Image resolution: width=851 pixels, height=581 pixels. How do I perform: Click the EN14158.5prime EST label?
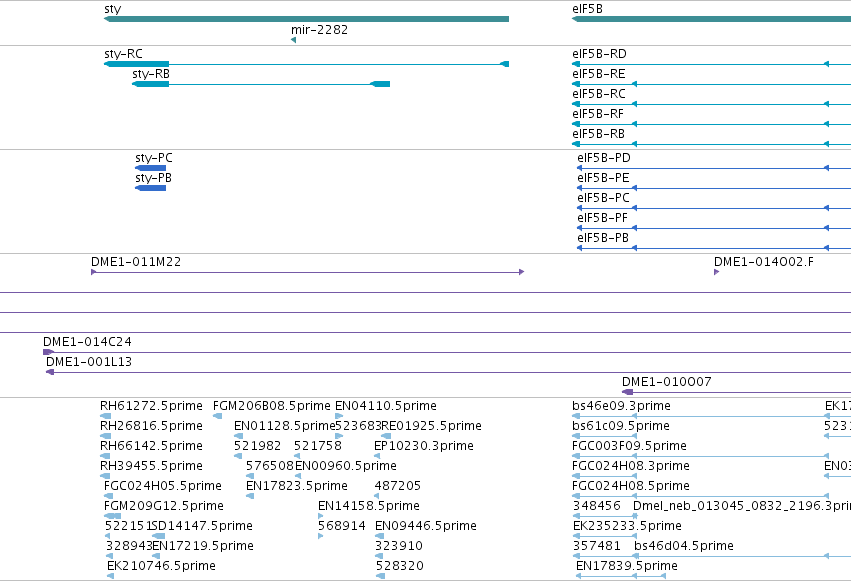(369, 506)
